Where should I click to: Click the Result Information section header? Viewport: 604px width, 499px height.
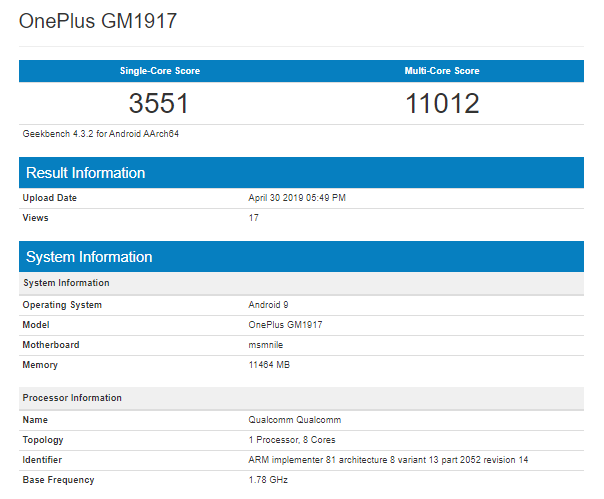[86, 173]
